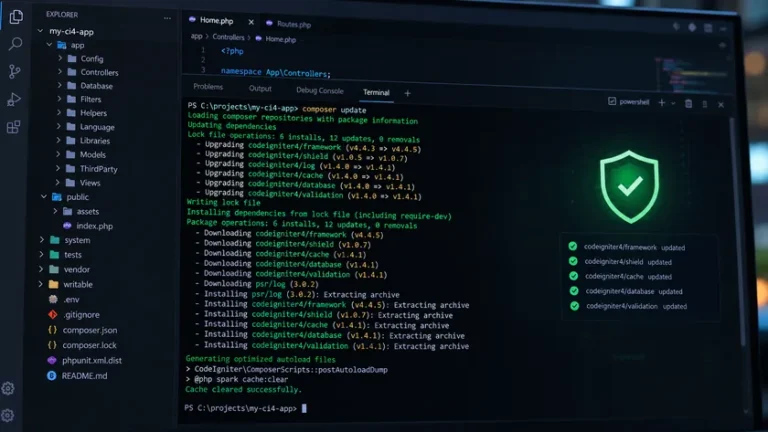This screenshot has width=768, height=432.
Task: Click the green shield checkmark icon
Action: point(629,187)
